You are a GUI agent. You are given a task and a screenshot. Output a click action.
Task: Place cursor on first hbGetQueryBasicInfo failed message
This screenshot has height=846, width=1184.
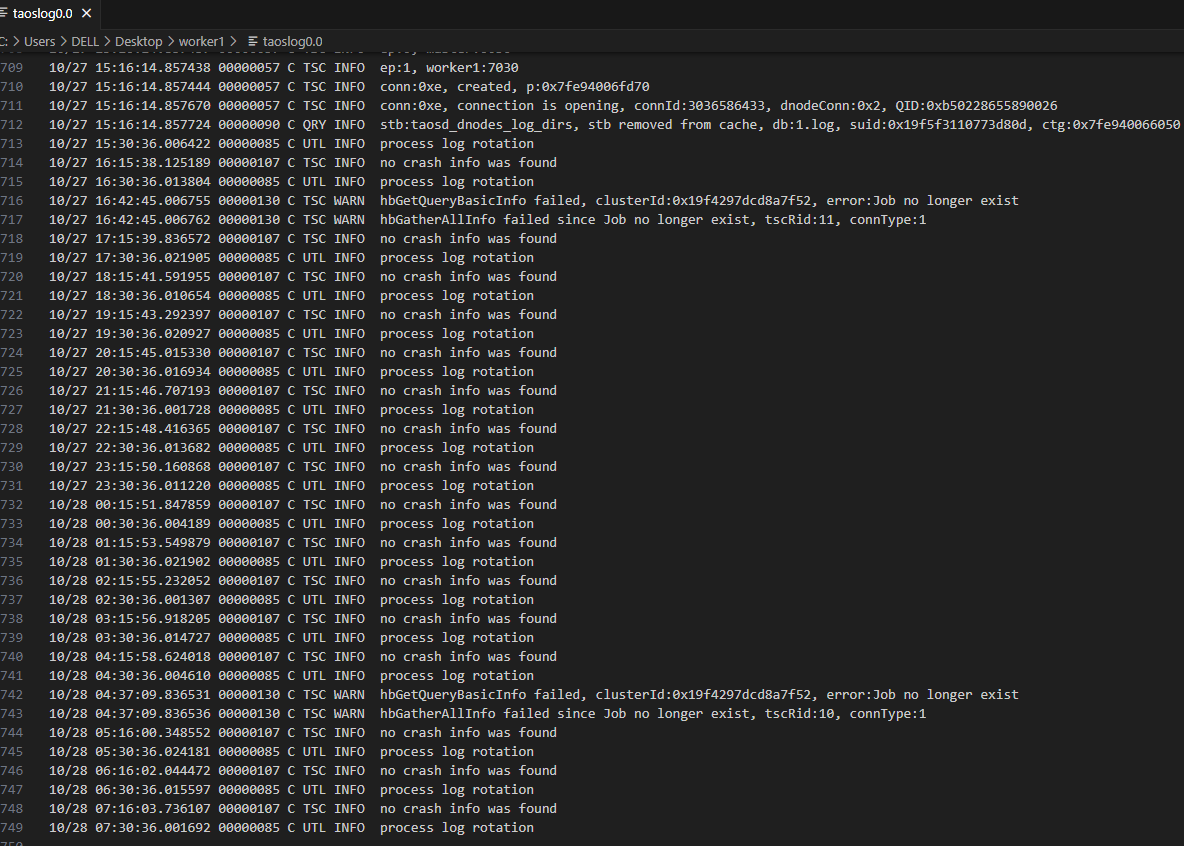pos(698,200)
